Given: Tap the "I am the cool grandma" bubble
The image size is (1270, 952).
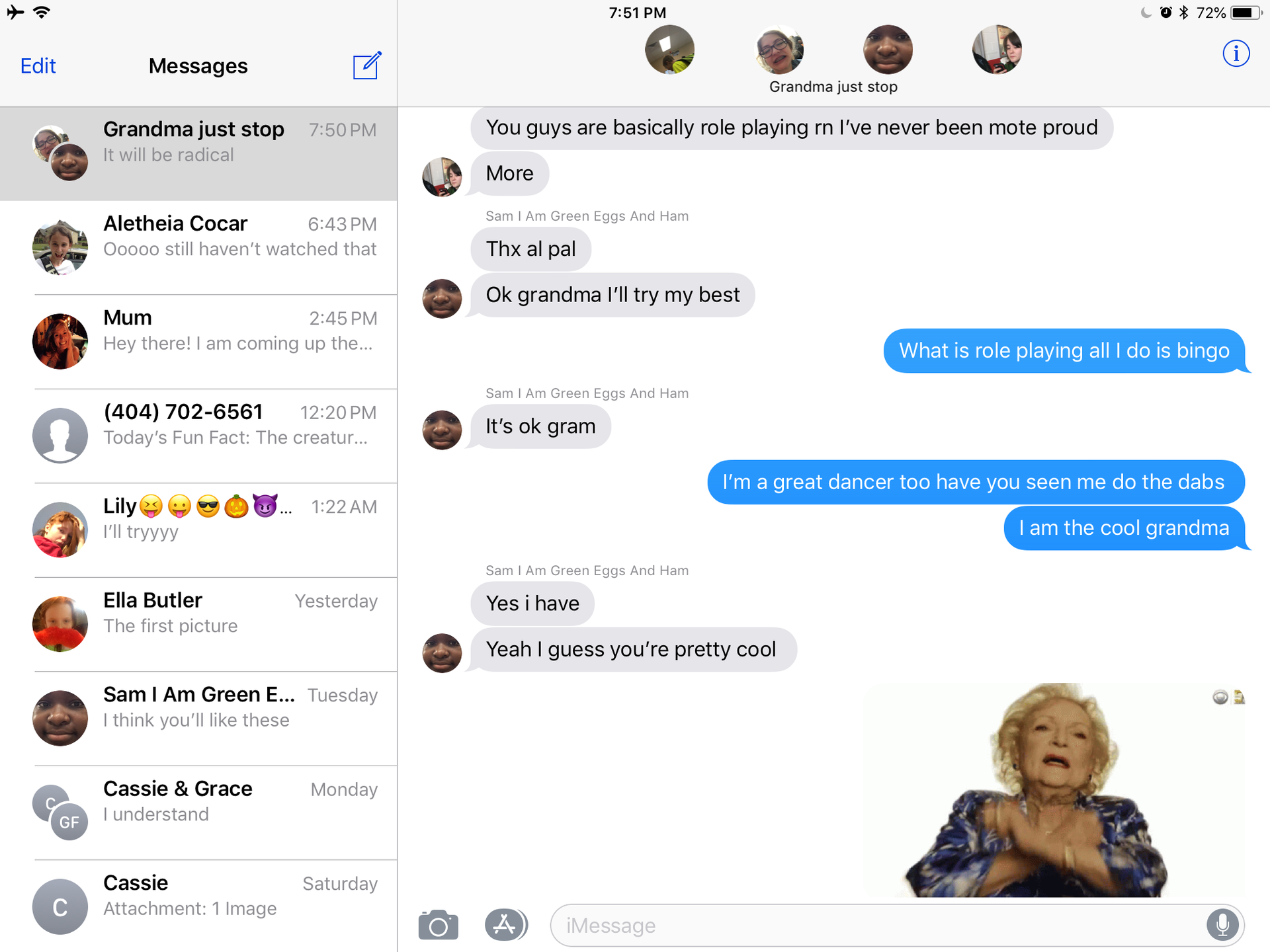Looking at the screenshot, I should (x=1124, y=528).
